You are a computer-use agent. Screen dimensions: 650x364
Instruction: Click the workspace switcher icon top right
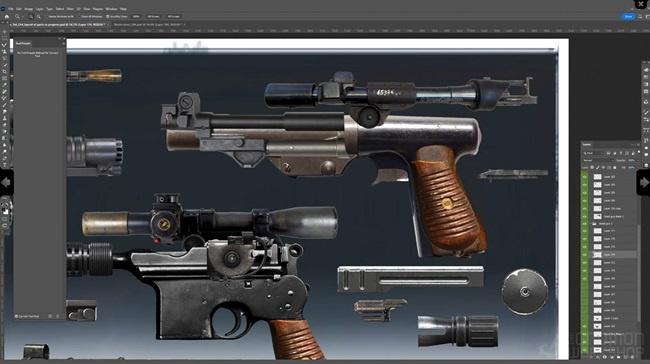click(647, 17)
